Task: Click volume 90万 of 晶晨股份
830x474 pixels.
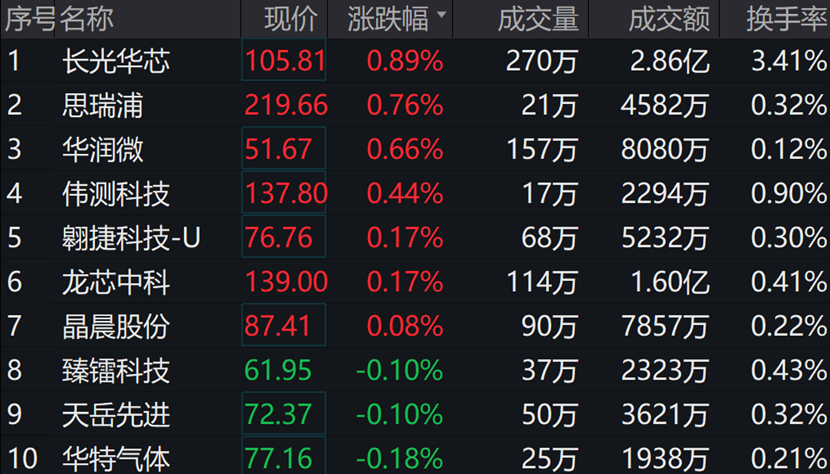Action: click(549, 326)
